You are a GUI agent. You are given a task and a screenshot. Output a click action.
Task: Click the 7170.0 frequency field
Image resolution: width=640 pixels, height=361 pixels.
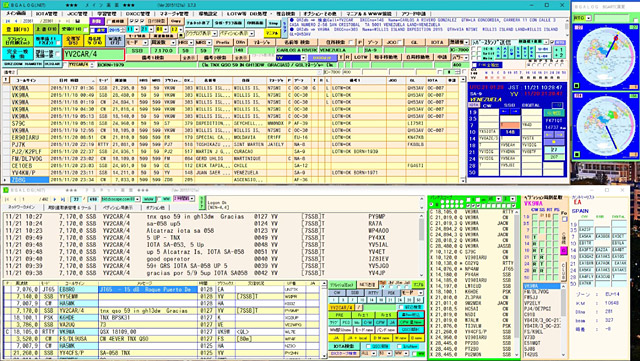(163, 50)
